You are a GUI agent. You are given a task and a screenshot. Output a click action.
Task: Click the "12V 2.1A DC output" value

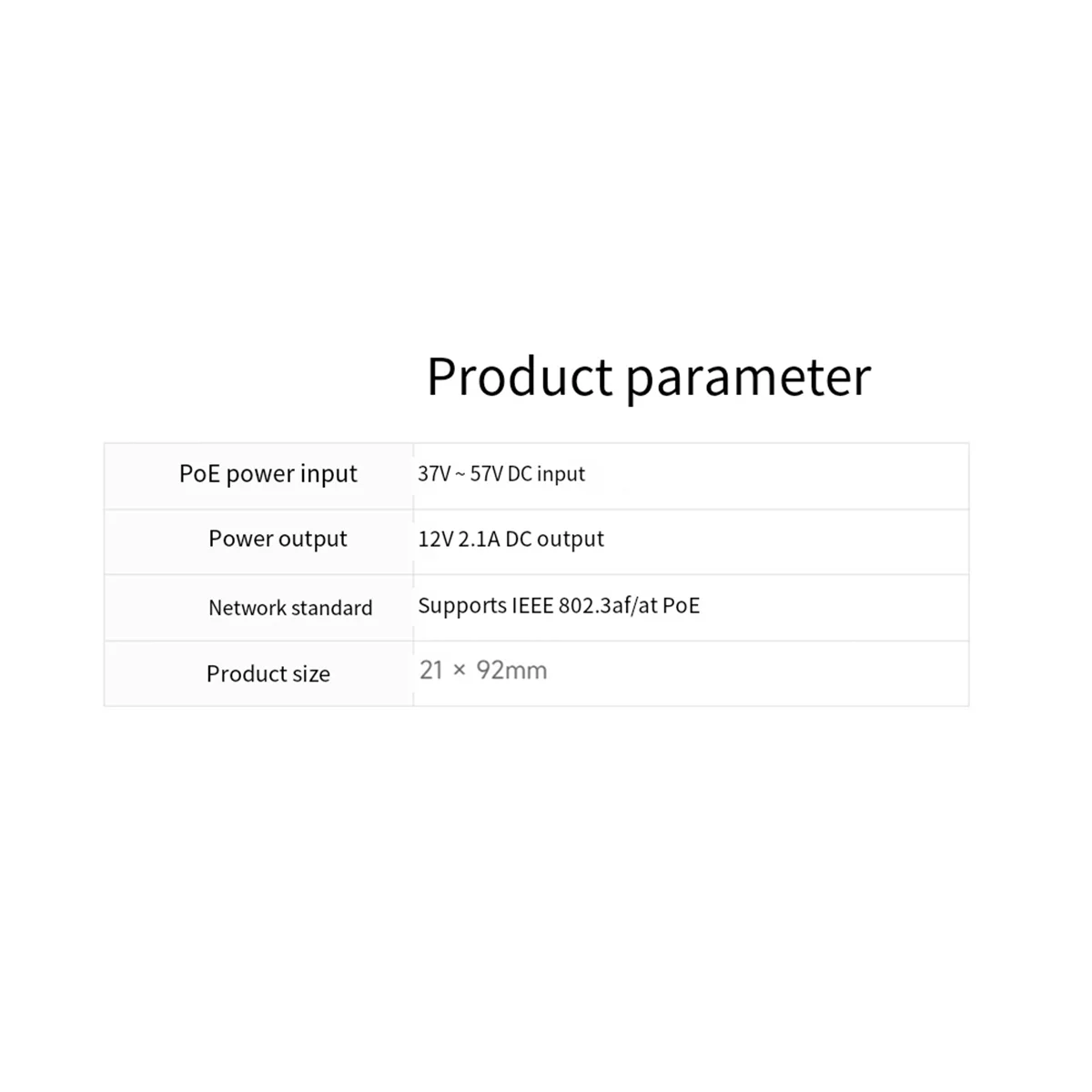tap(511, 539)
